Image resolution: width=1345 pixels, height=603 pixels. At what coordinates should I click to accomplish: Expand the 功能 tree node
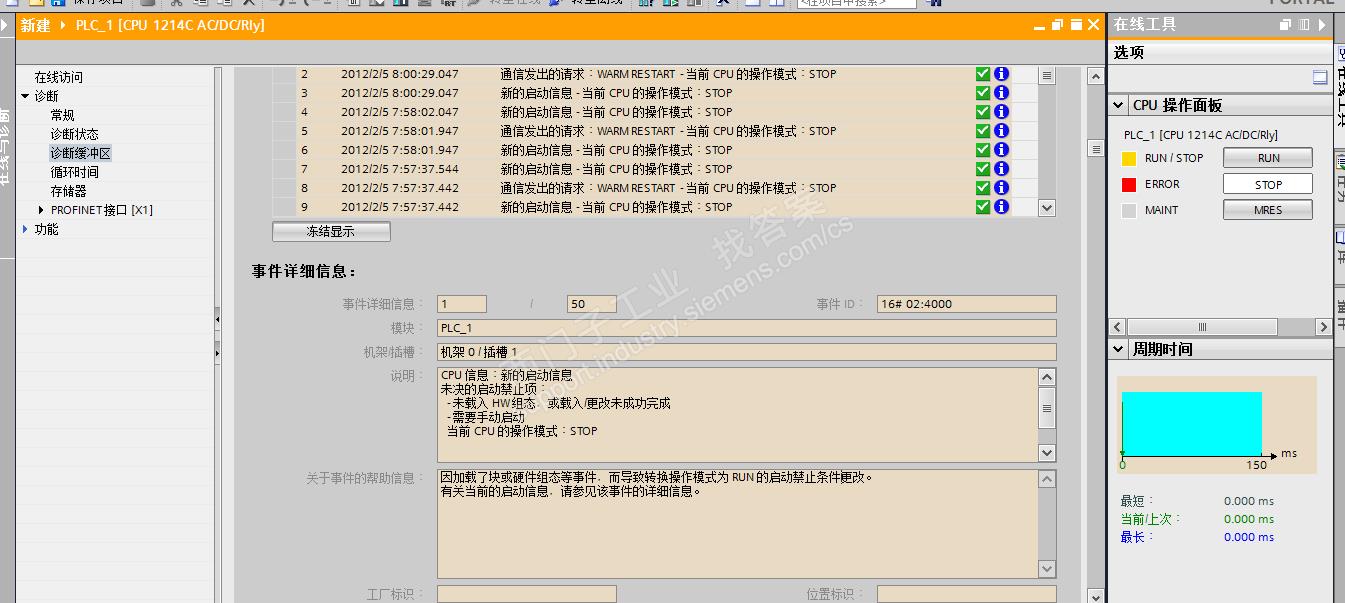click(x=25, y=229)
